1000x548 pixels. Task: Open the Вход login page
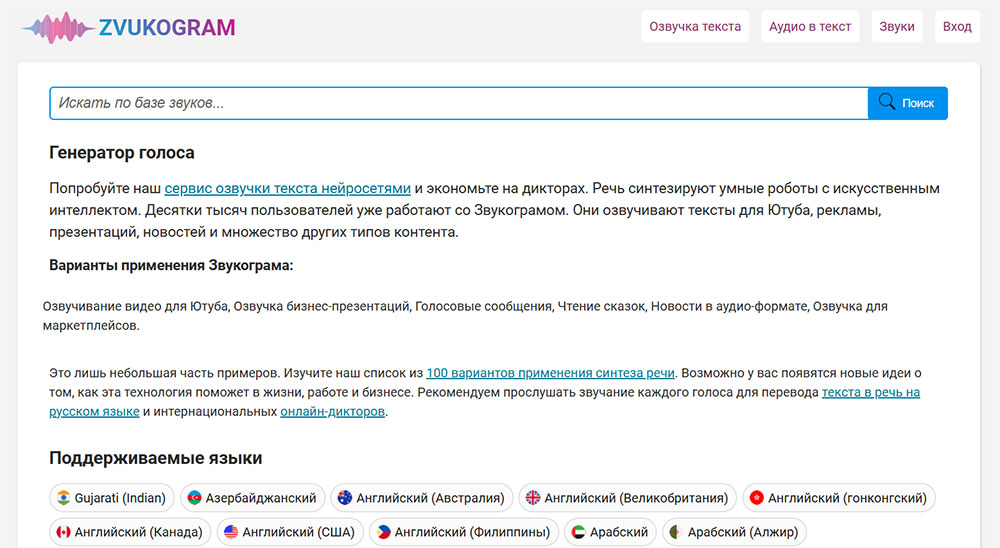coord(957,26)
